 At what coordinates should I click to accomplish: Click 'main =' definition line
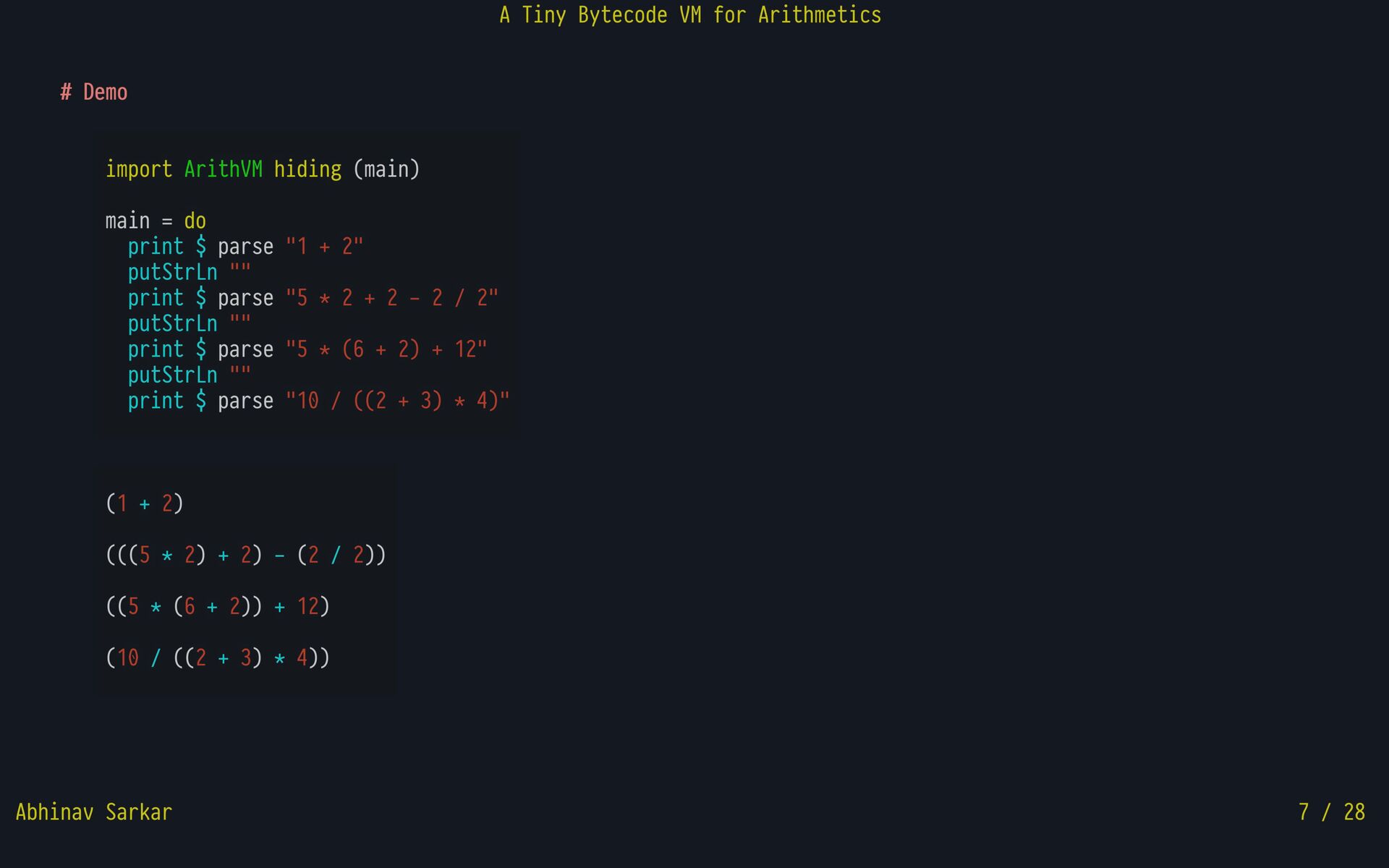139,221
